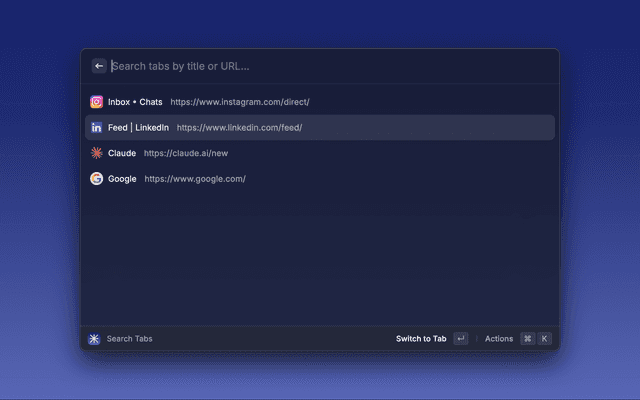640x400 pixels.
Task: Open the Actions menu
Action: pos(499,339)
